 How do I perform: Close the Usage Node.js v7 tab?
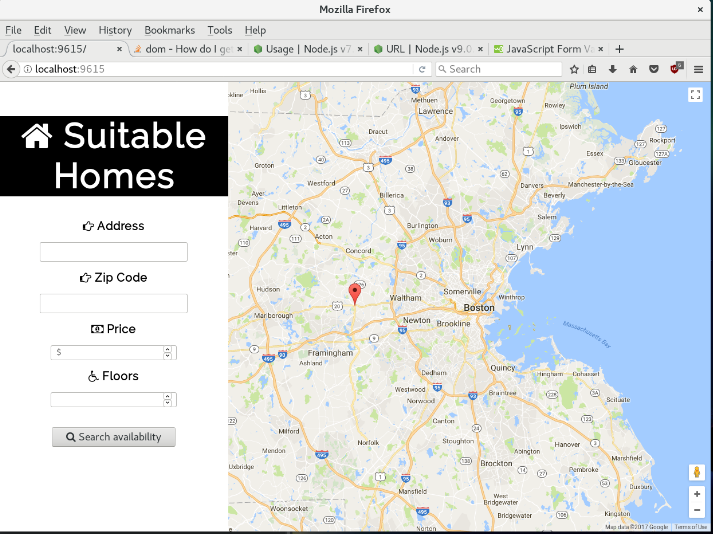click(x=360, y=49)
